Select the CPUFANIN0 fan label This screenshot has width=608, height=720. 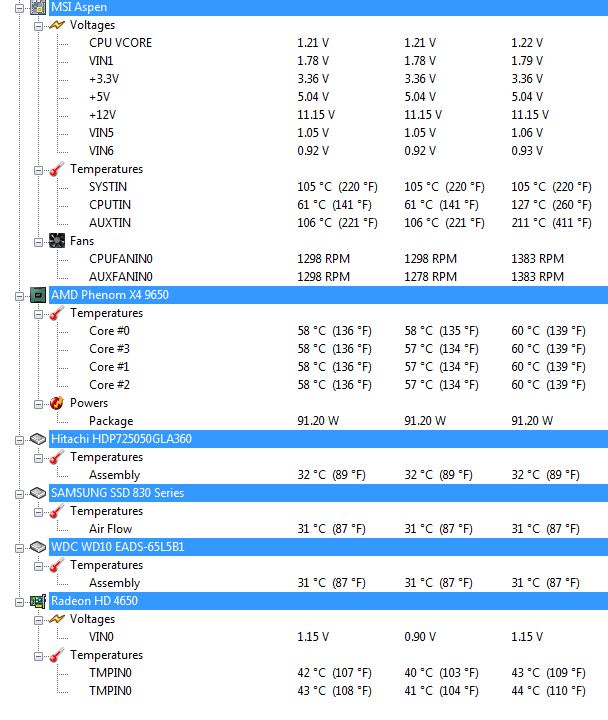121,259
